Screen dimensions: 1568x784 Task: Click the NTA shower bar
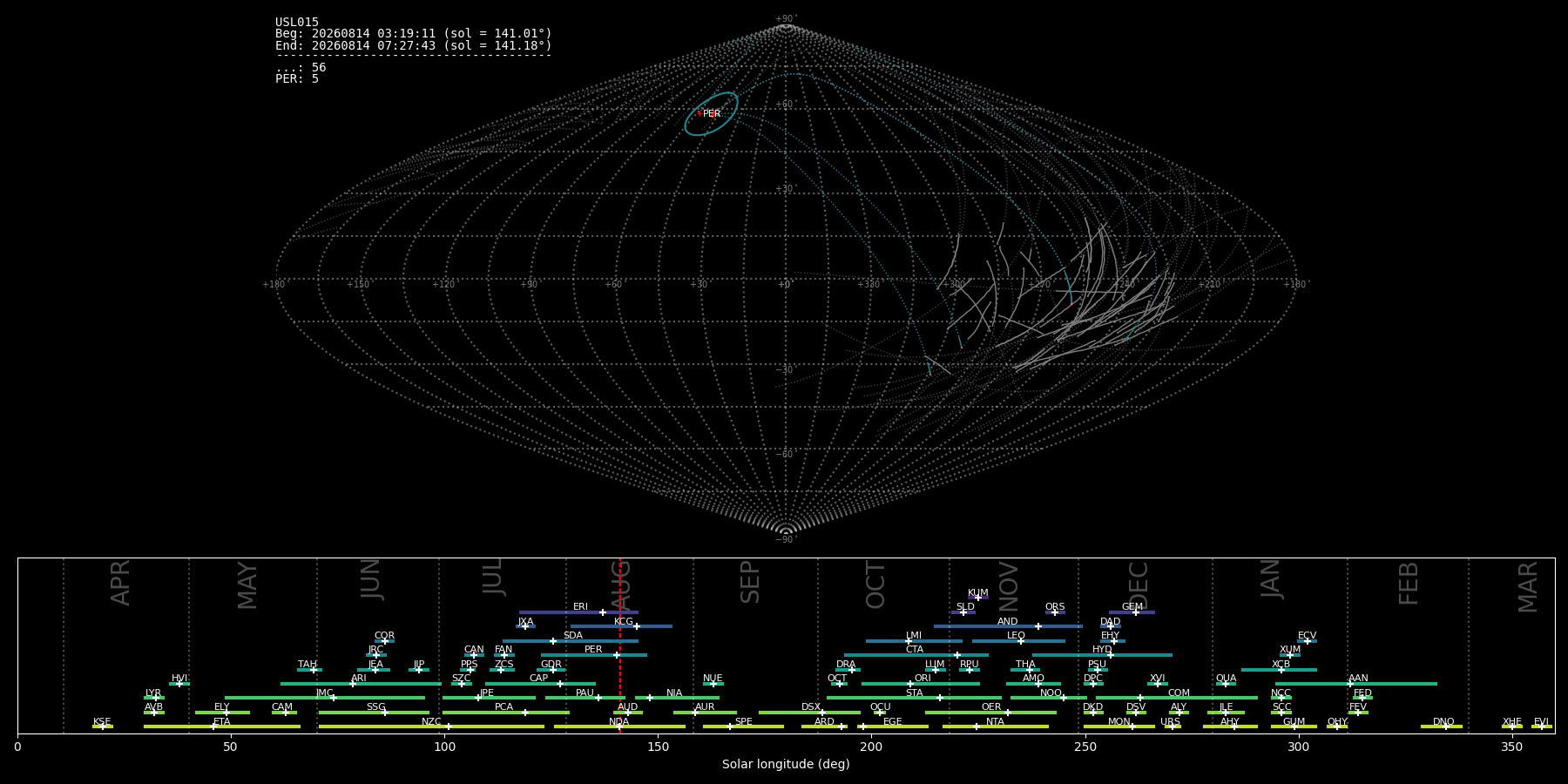pyautogui.click(x=995, y=727)
